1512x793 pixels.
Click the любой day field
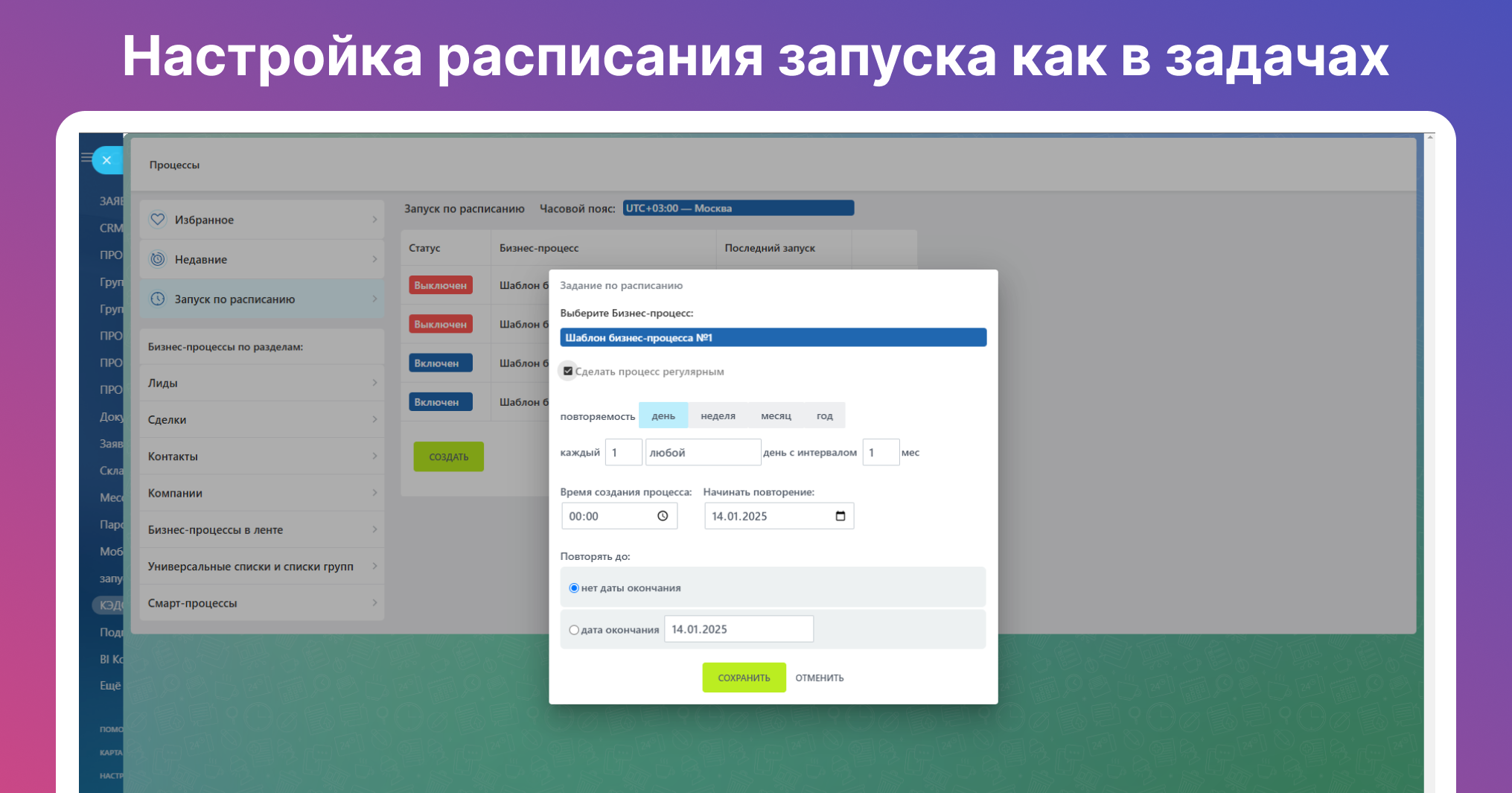coord(703,452)
